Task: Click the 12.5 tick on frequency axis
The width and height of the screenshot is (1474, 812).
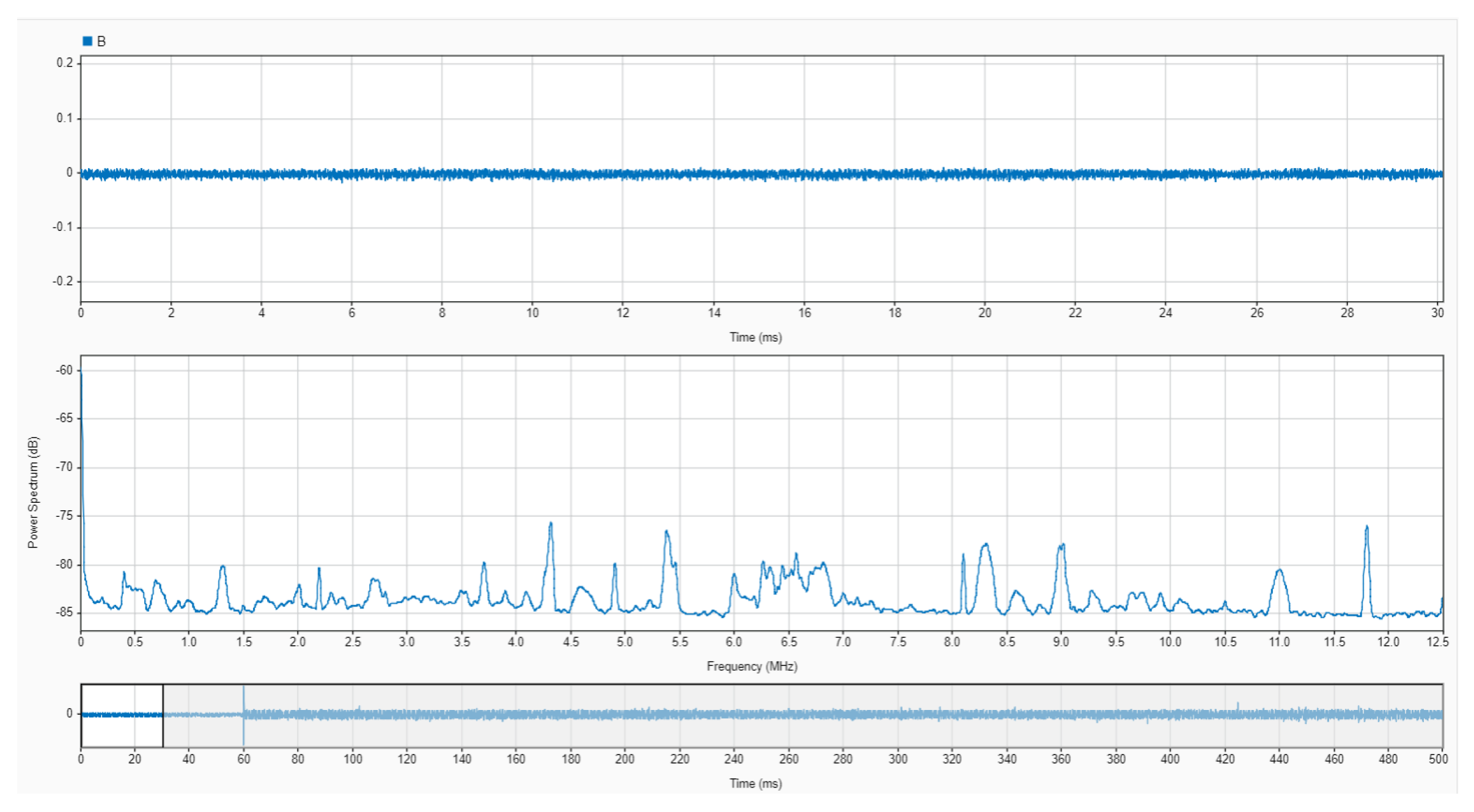Action: click(1437, 642)
